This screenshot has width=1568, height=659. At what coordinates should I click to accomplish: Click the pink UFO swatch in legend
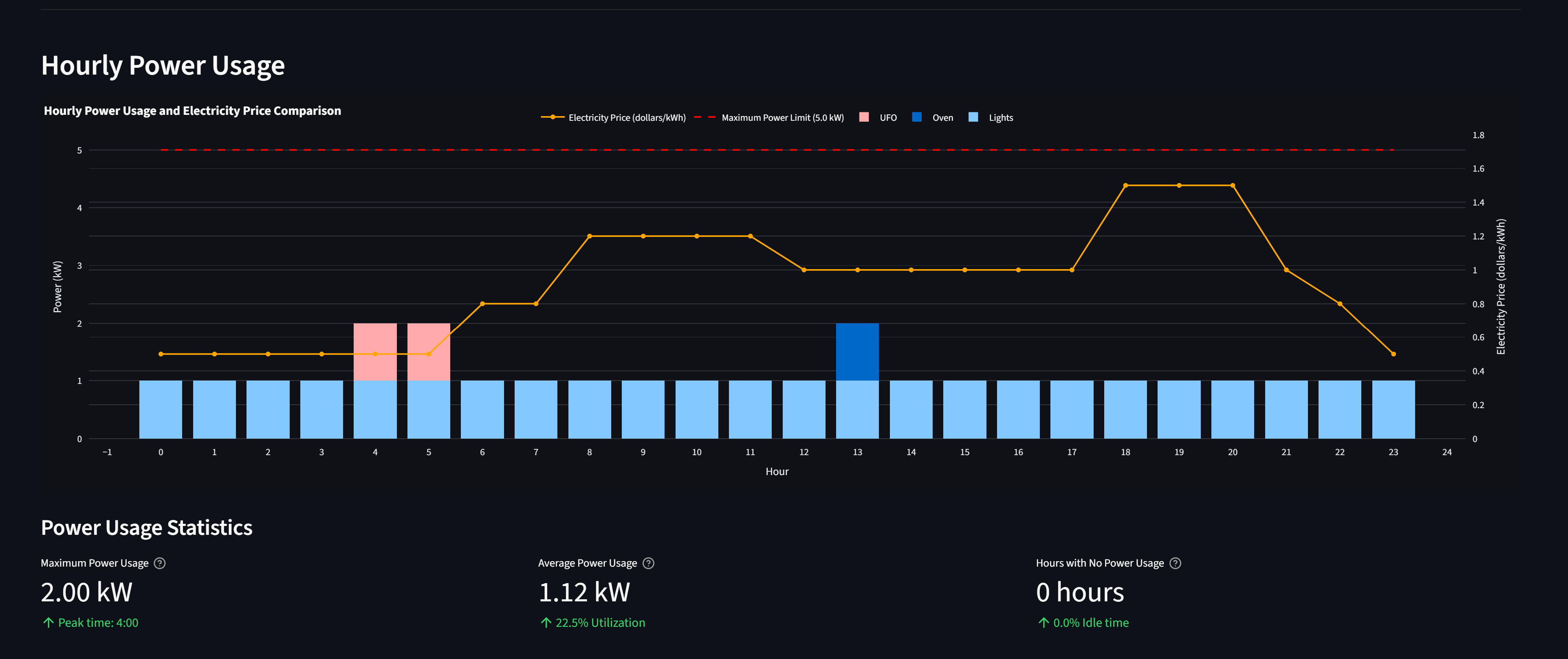(864, 117)
